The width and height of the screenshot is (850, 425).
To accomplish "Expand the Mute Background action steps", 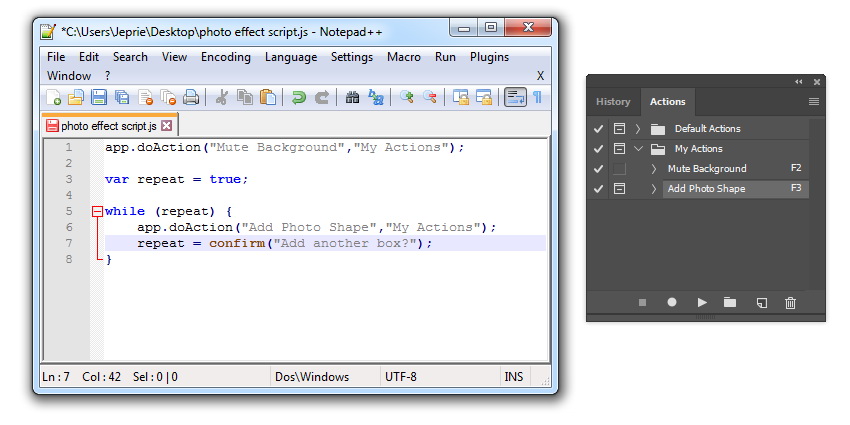I will click(x=654, y=169).
